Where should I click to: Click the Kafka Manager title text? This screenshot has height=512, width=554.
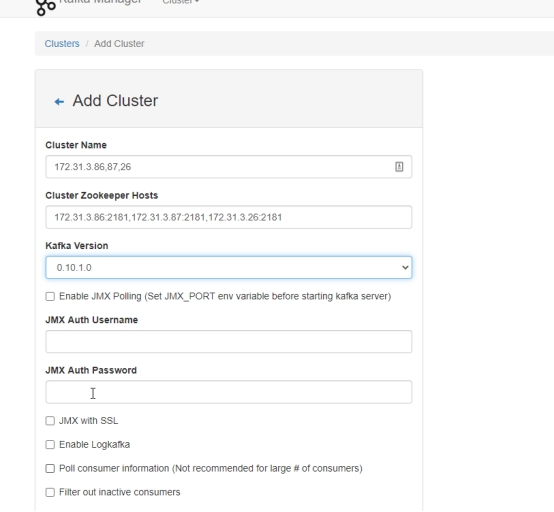click(x=100, y=2)
